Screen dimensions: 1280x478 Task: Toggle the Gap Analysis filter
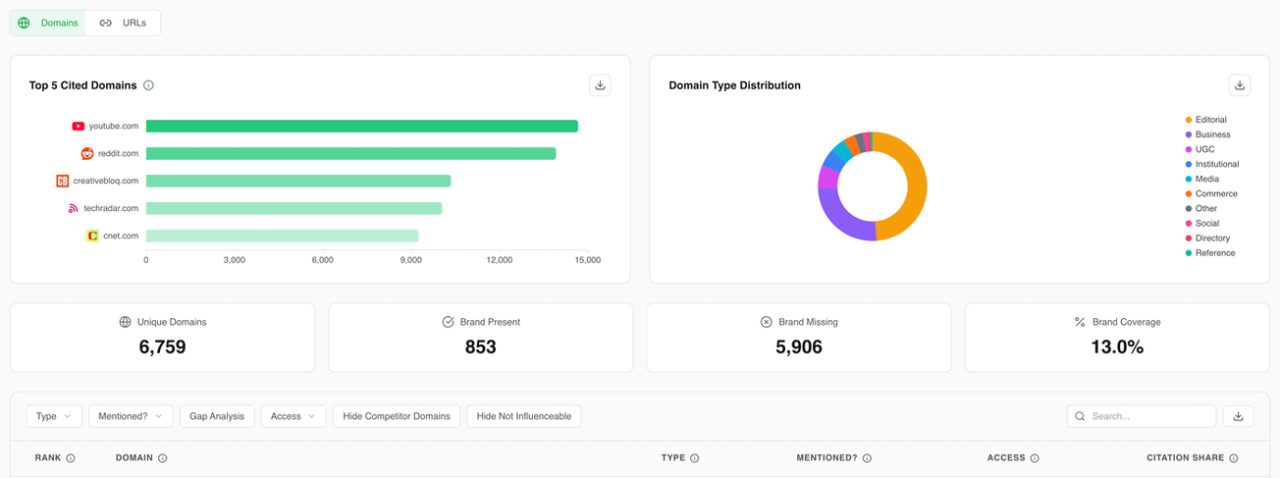(217, 416)
